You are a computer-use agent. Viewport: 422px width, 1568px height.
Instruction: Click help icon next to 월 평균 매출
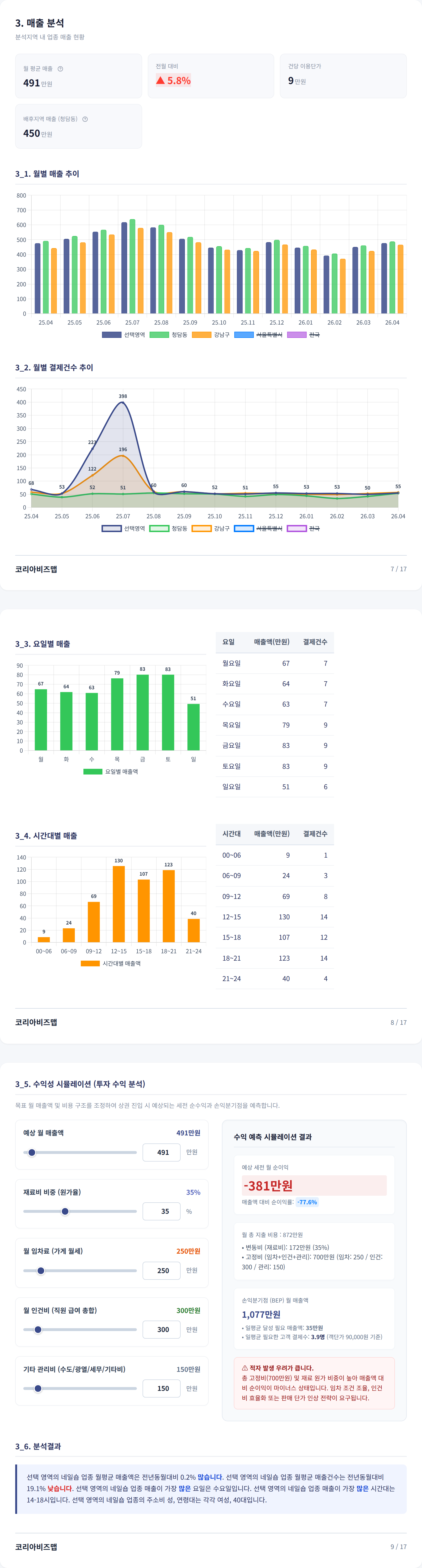[x=60, y=69]
